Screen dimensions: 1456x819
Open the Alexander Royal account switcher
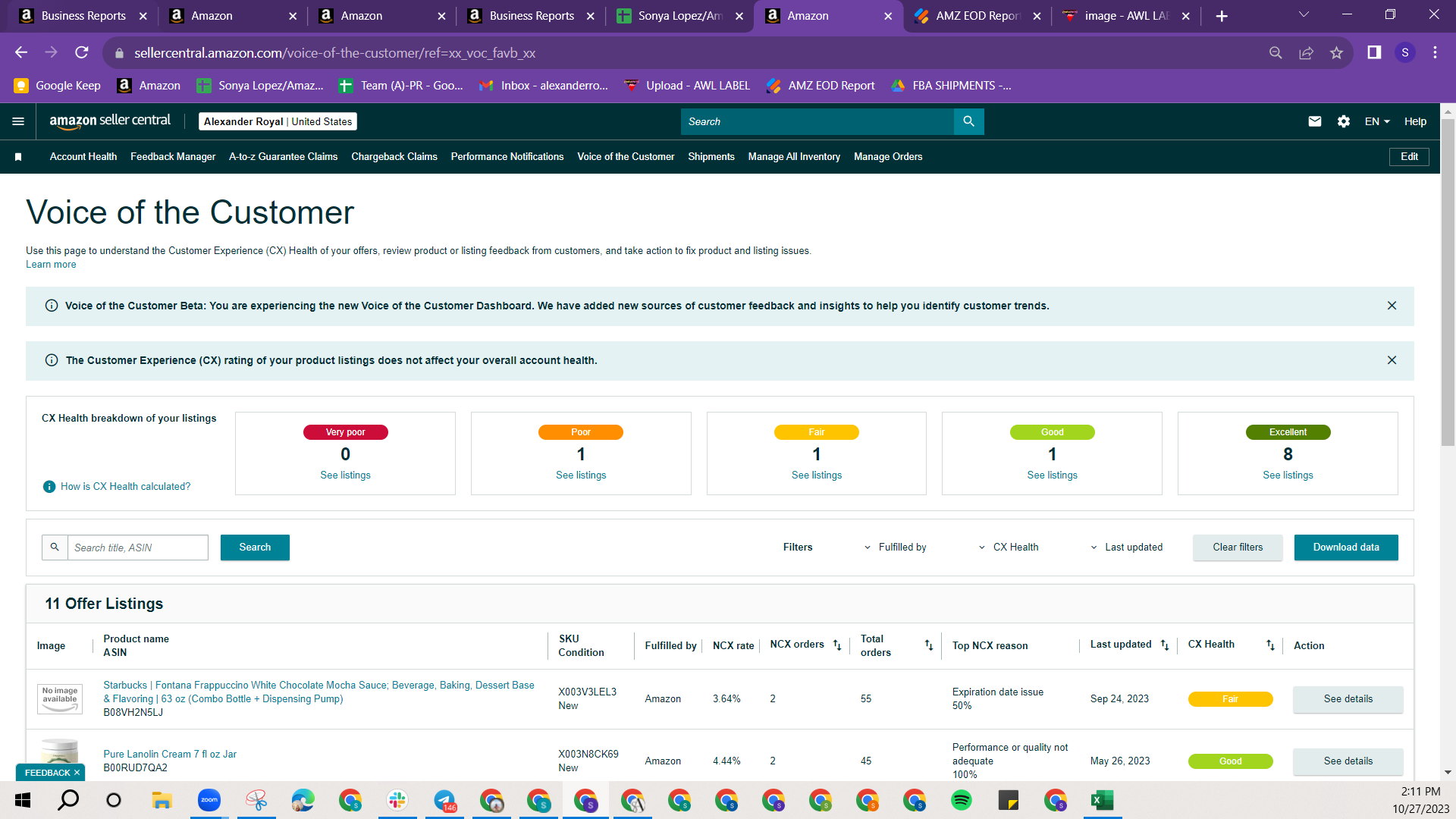pyautogui.click(x=278, y=121)
